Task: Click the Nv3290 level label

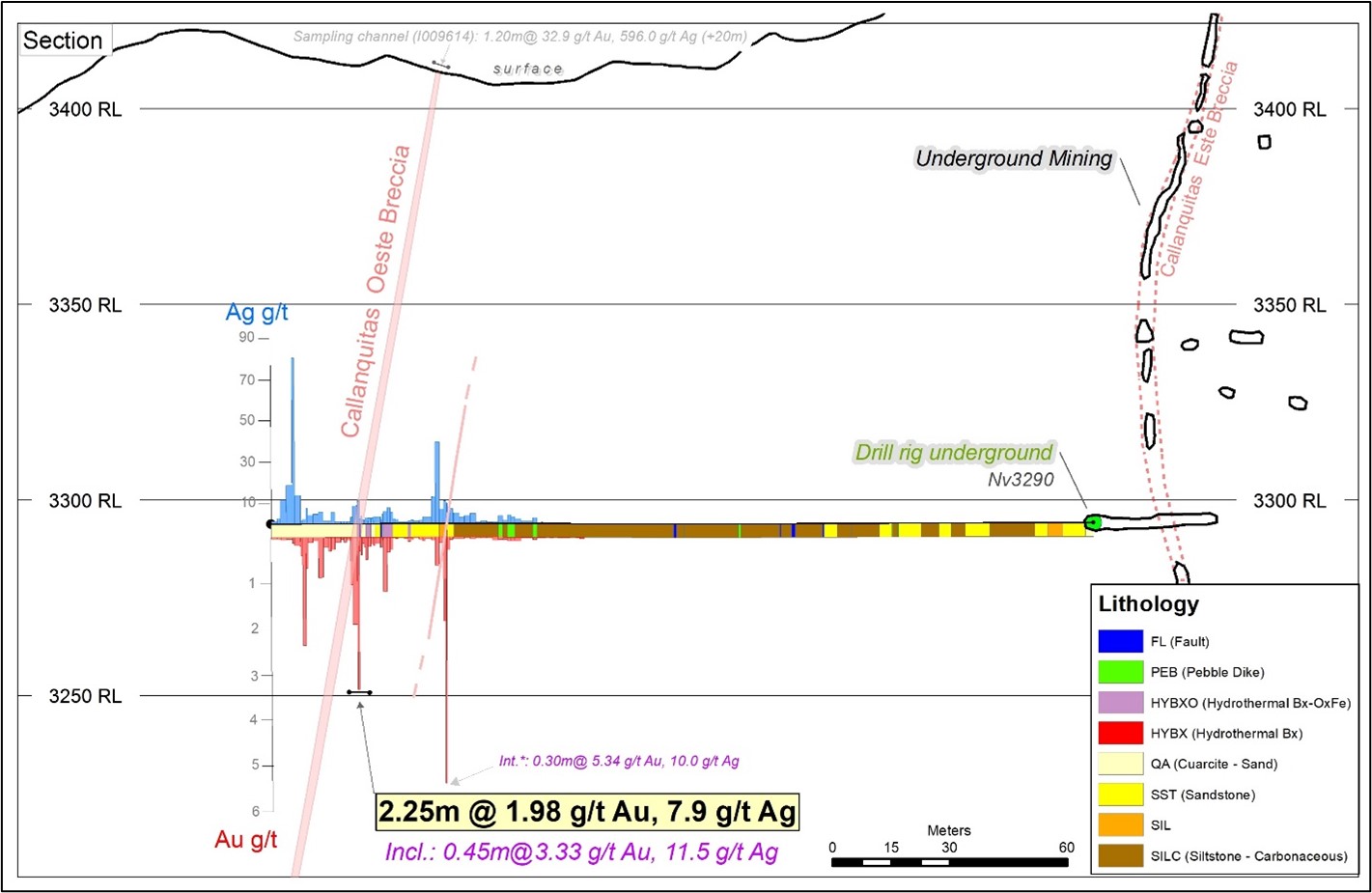Action: (x=1021, y=480)
